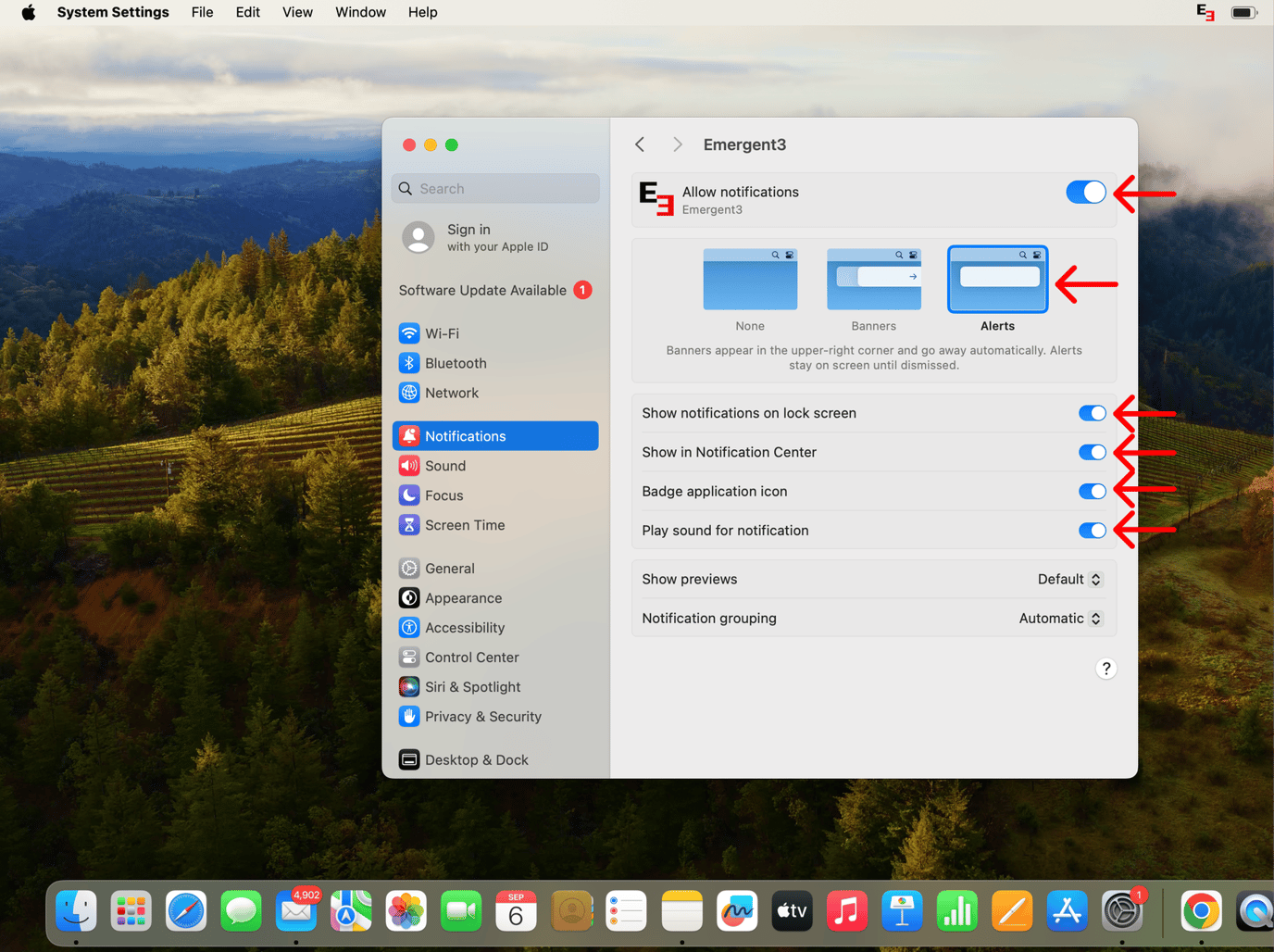Open Siri & Spotlight settings

[x=472, y=686]
